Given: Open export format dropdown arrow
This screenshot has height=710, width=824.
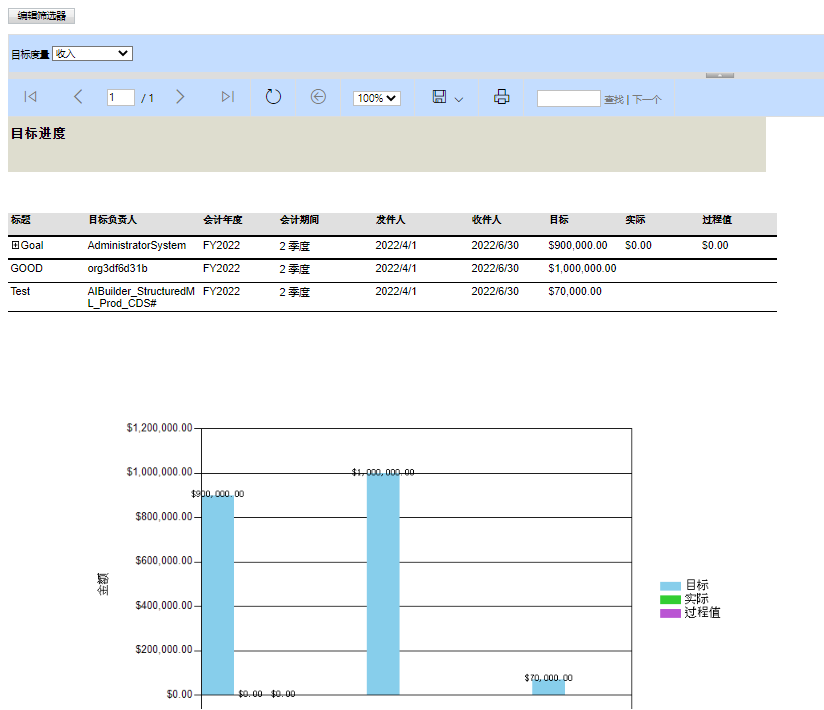Looking at the screenshot, I should point(459,99).
